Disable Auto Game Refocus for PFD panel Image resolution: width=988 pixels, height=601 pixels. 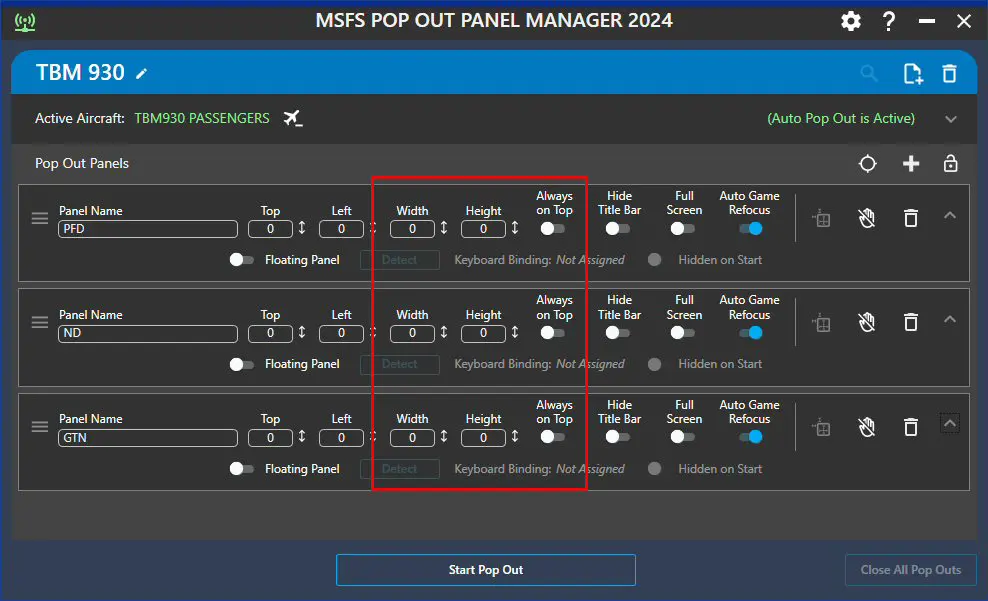pos(750,229)
